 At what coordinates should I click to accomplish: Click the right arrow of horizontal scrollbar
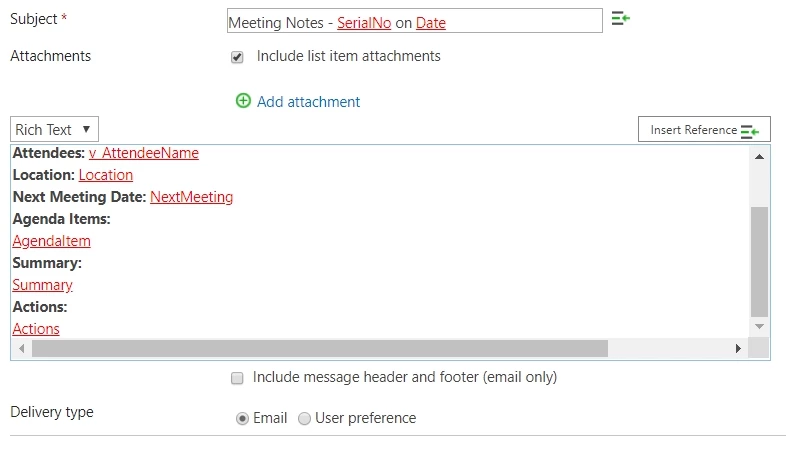[x=738, y=348]
